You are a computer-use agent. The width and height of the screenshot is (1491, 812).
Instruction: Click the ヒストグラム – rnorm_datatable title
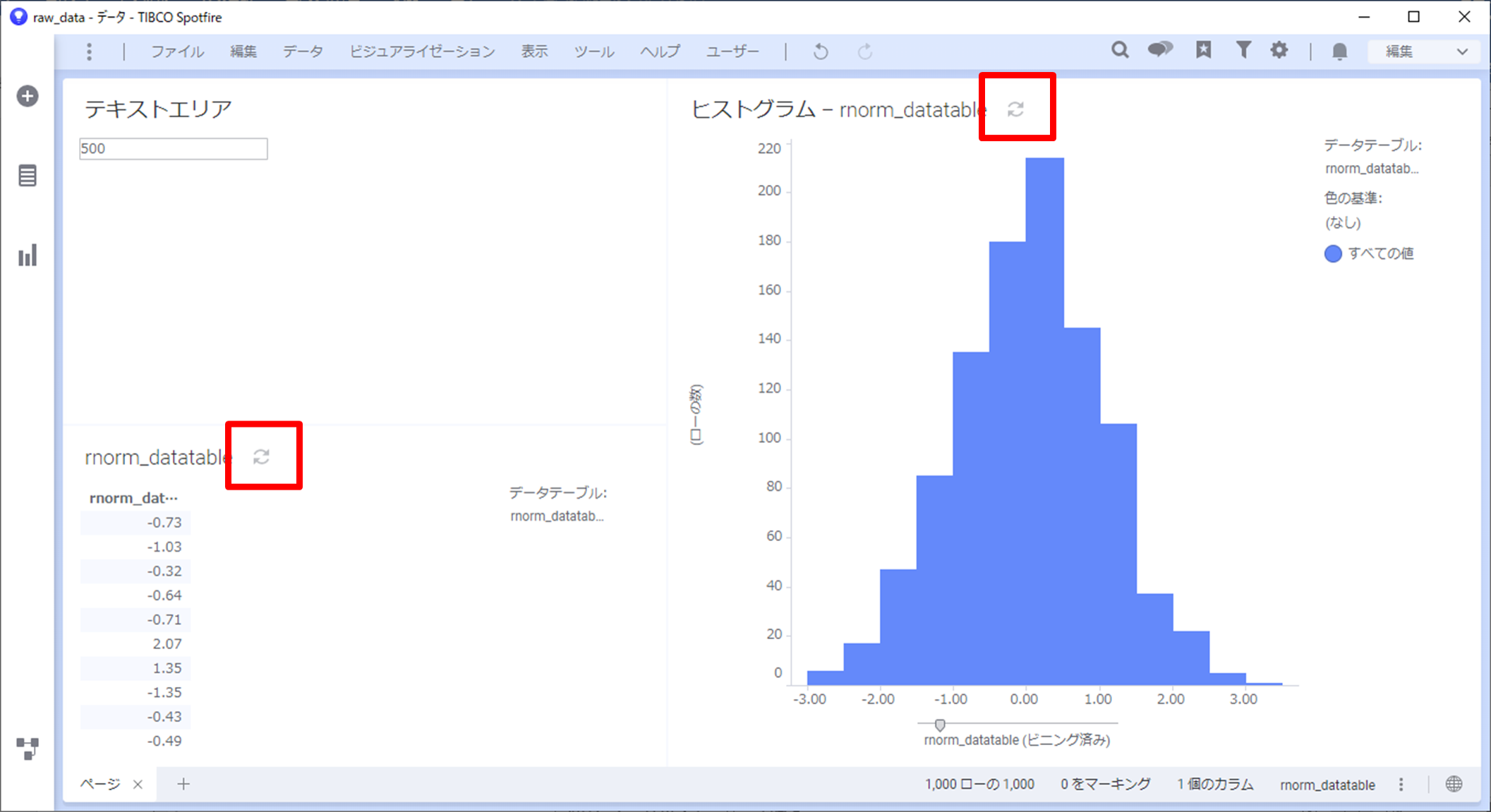[838, 109]
